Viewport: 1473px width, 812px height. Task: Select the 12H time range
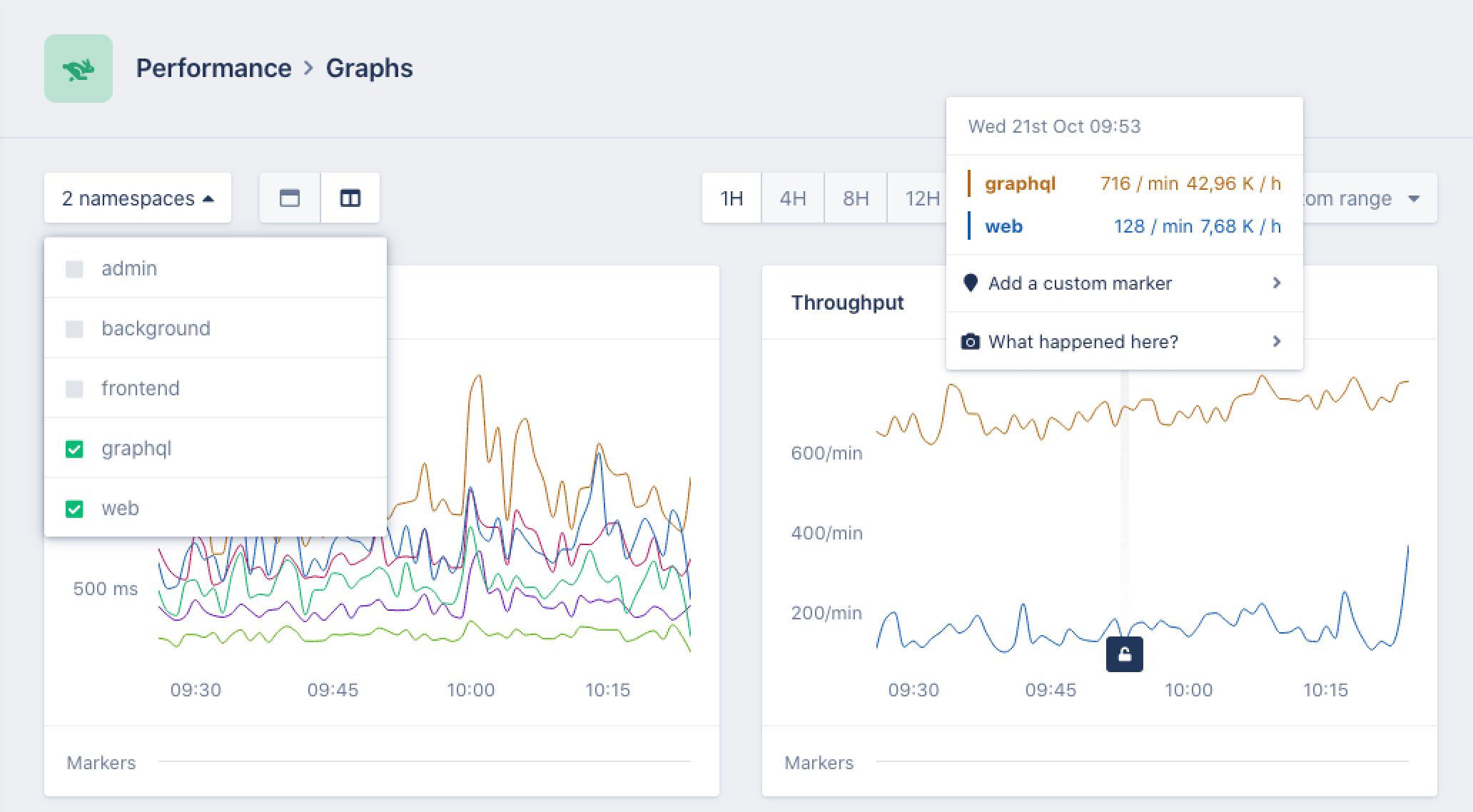923,198
